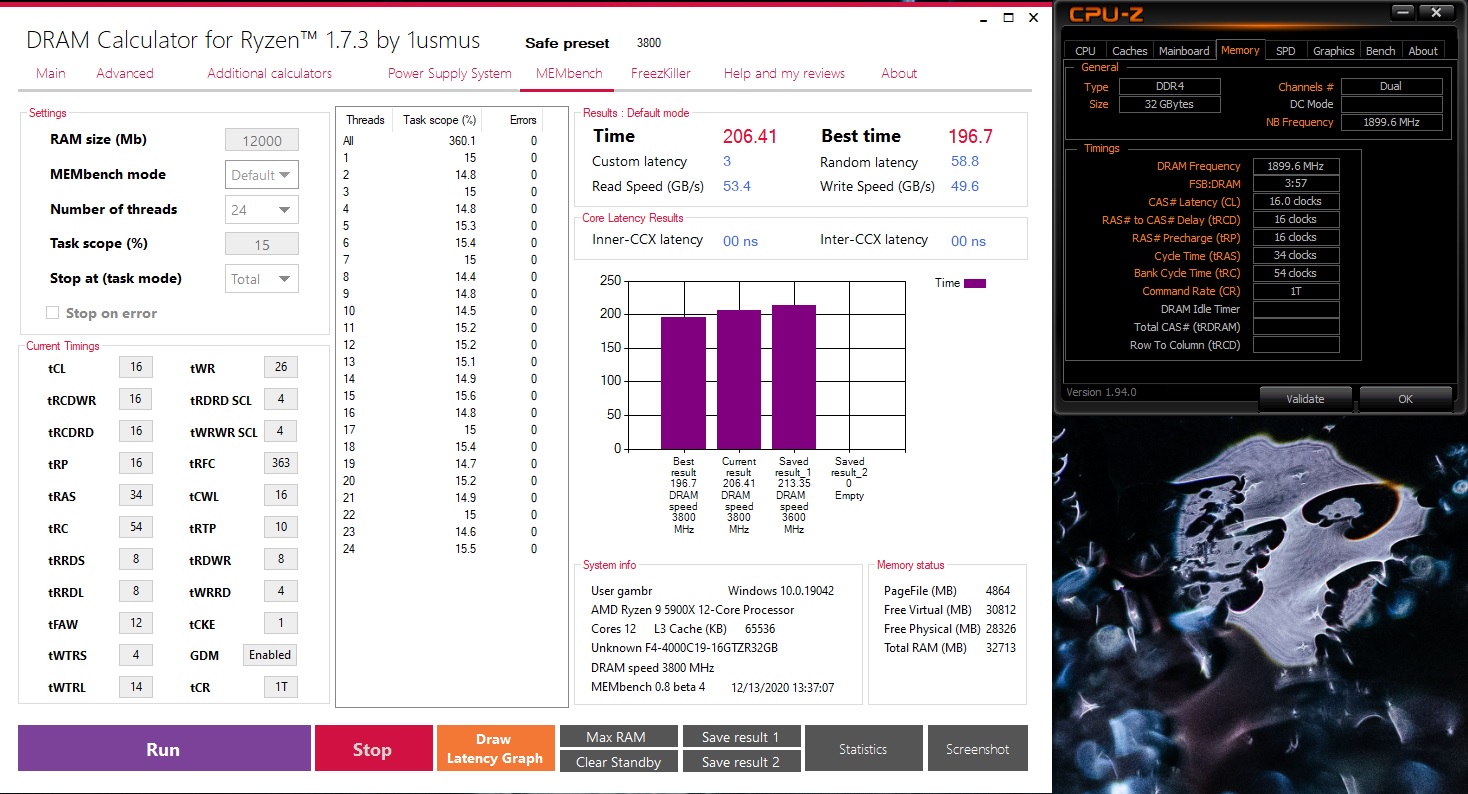Click the Current result bar in chart
The image size is (1468, 794).
click(739, 380)
